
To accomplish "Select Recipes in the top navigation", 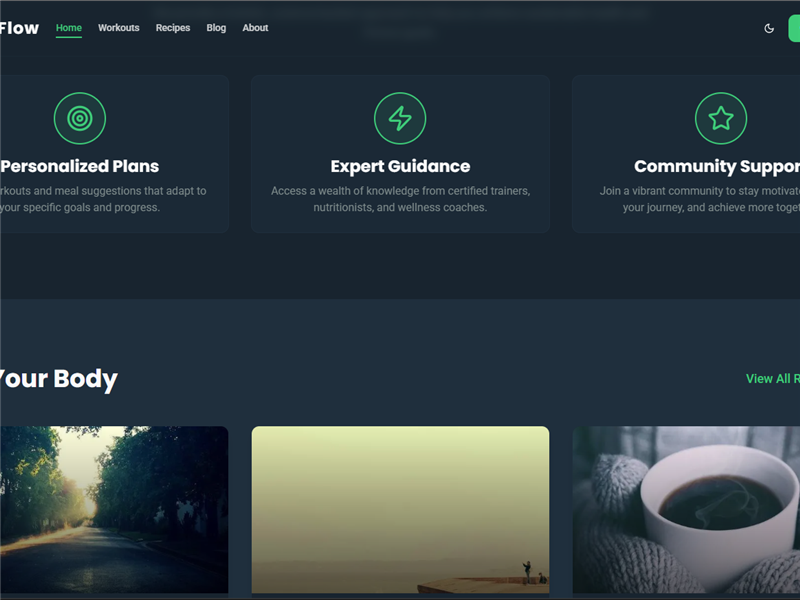I will click(x=173, y=28).
